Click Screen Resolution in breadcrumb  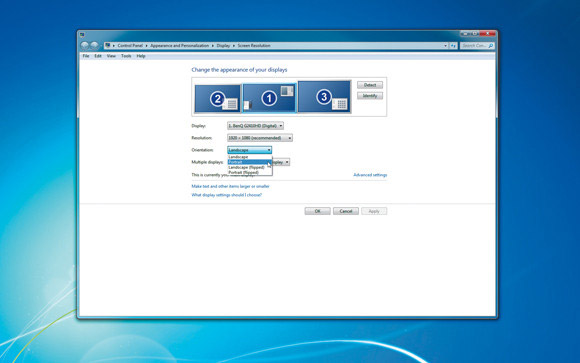(x=254, y=46)
